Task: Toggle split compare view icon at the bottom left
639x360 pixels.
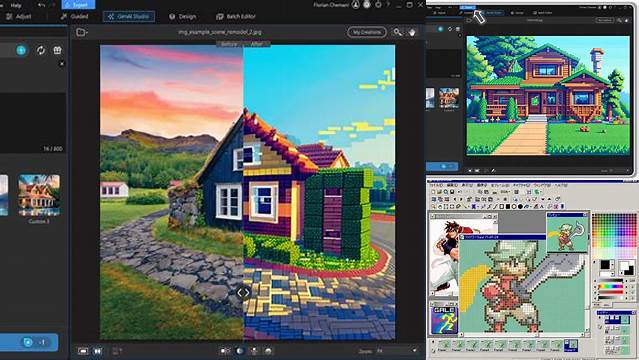Action: click(x=98, y=351)
